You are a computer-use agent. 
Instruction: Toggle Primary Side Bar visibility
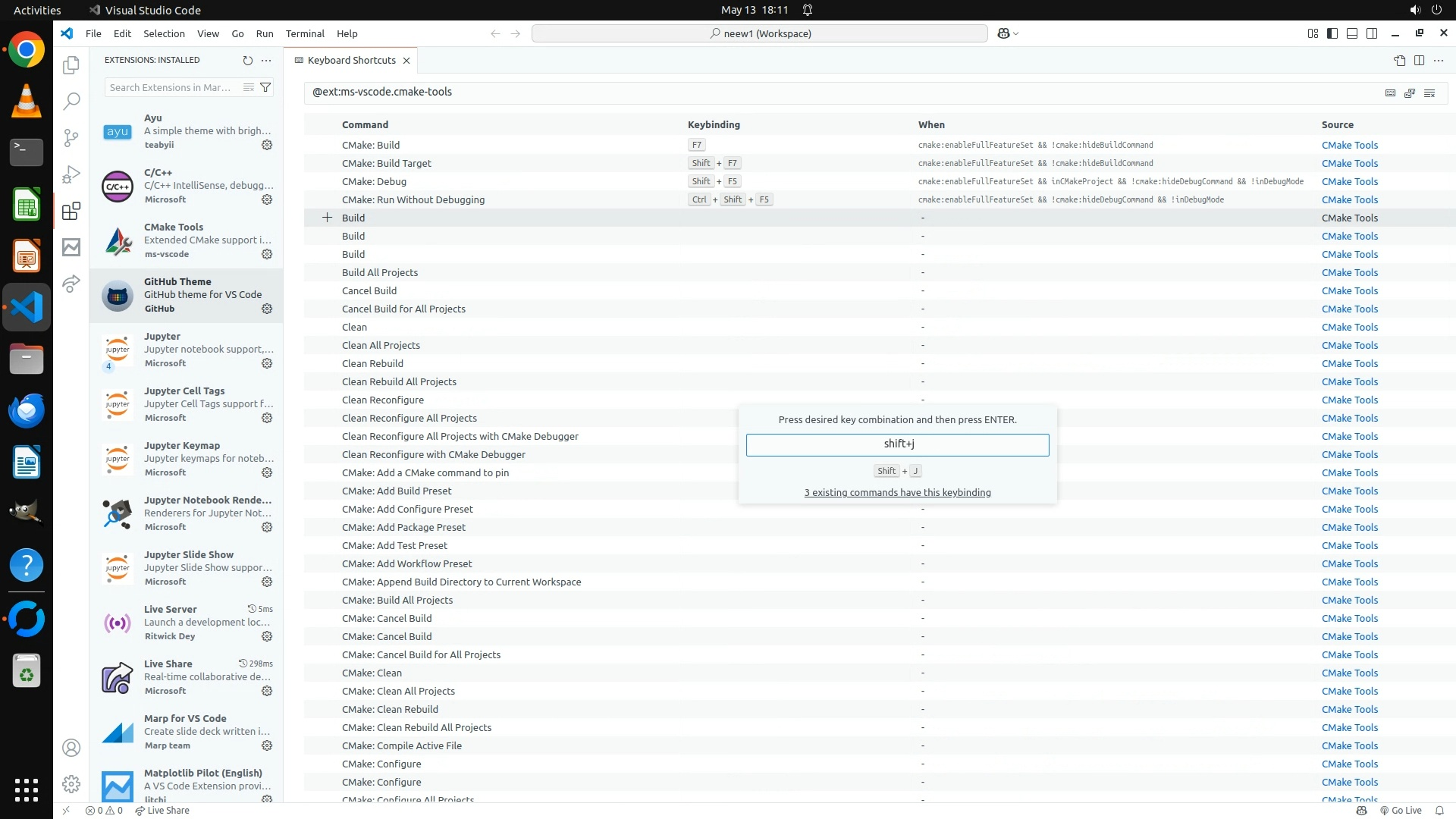click(x=1332, y=33)
